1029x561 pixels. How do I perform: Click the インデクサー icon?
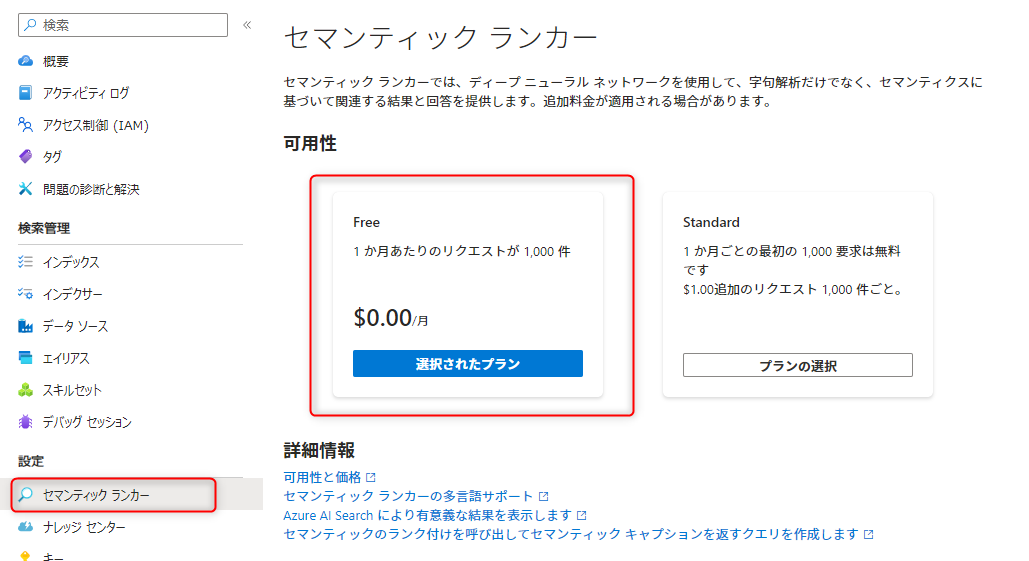coord(26,294)
